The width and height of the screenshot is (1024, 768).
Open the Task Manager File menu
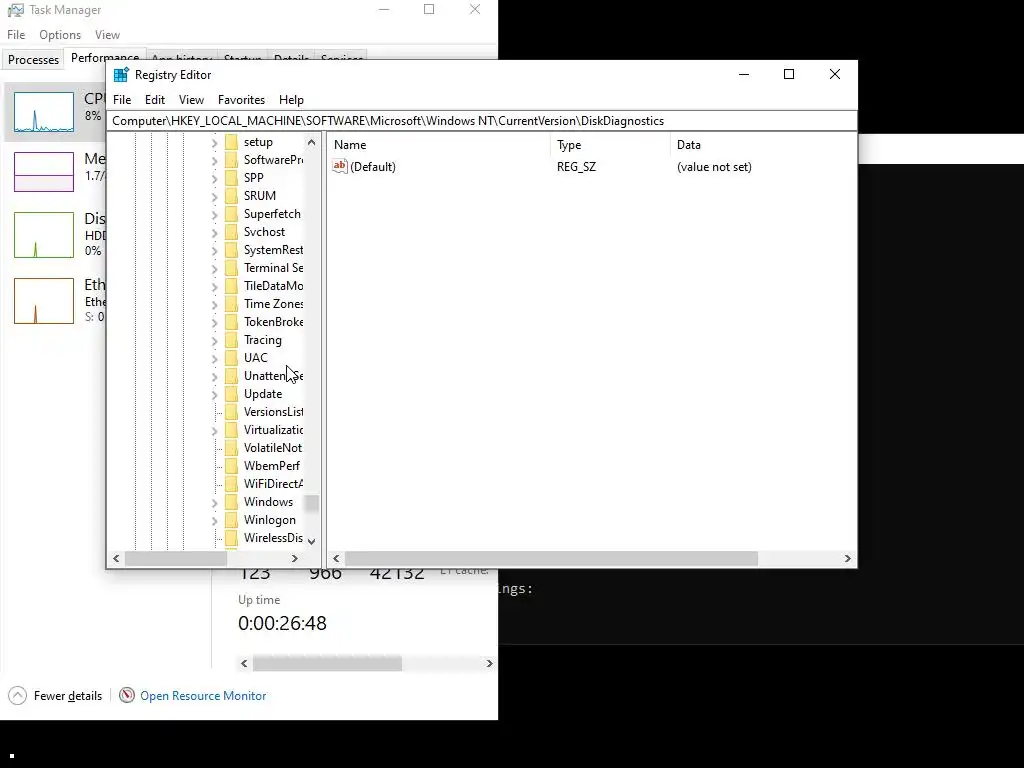[x=16, y=35]
